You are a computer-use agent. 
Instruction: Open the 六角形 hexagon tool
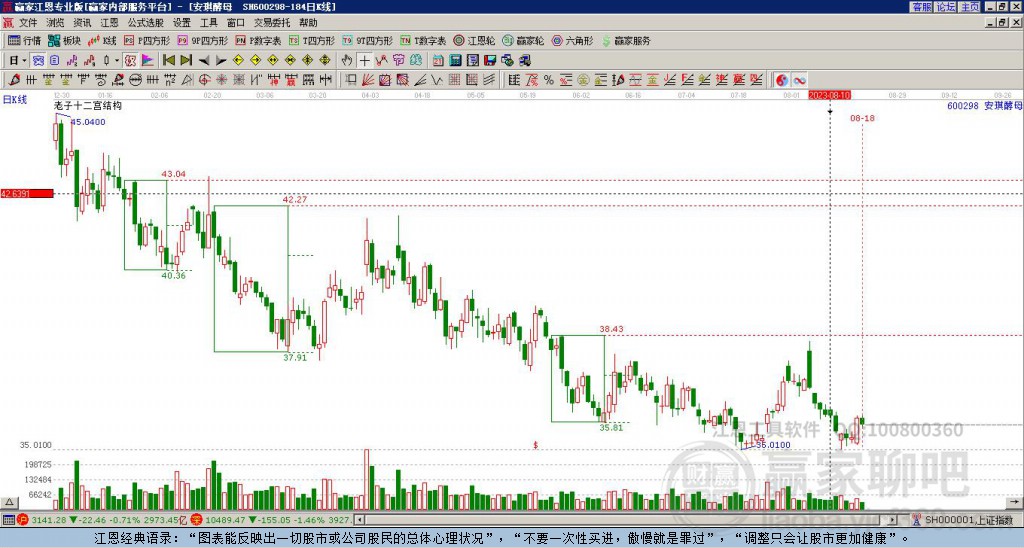[x=572, y=40]
